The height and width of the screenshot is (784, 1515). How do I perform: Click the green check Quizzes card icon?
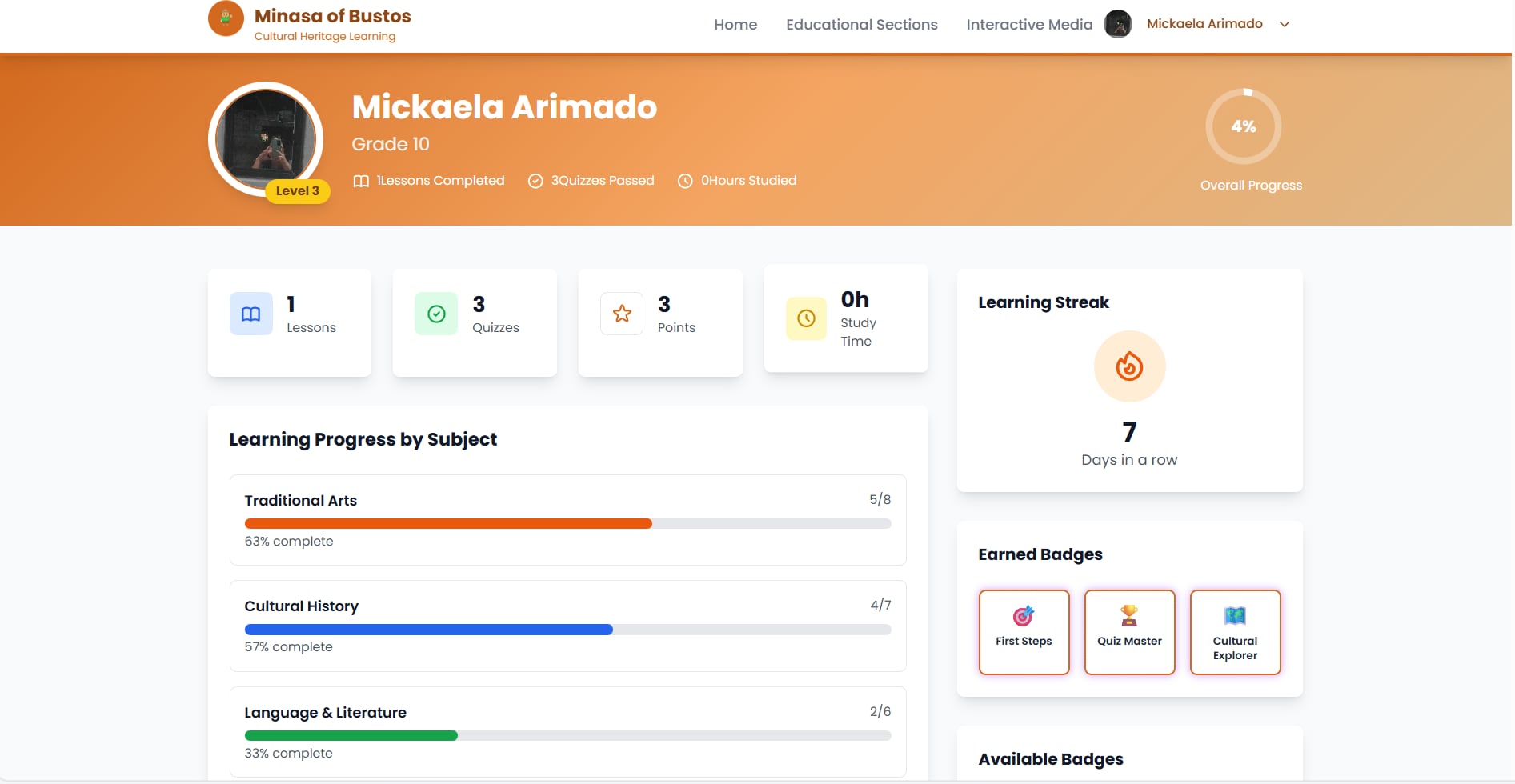tap(436, 314)
